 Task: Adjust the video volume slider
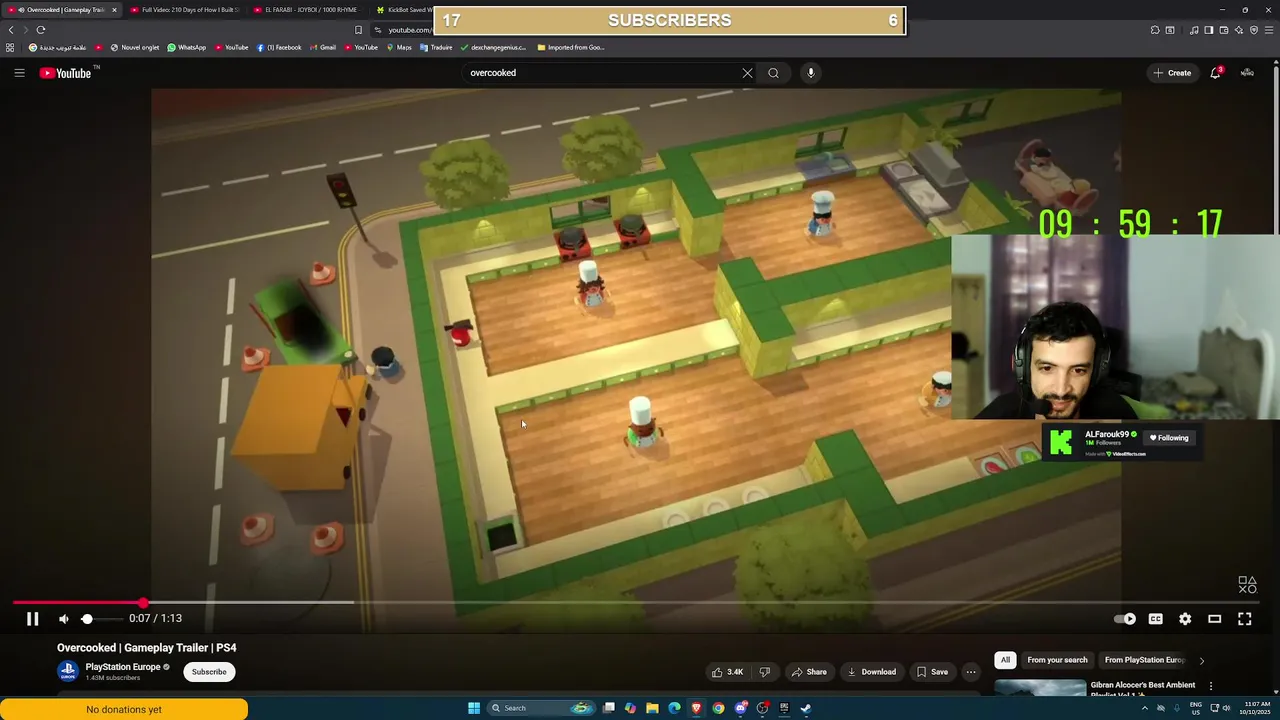pyautogui.click(x=100, y=619)
